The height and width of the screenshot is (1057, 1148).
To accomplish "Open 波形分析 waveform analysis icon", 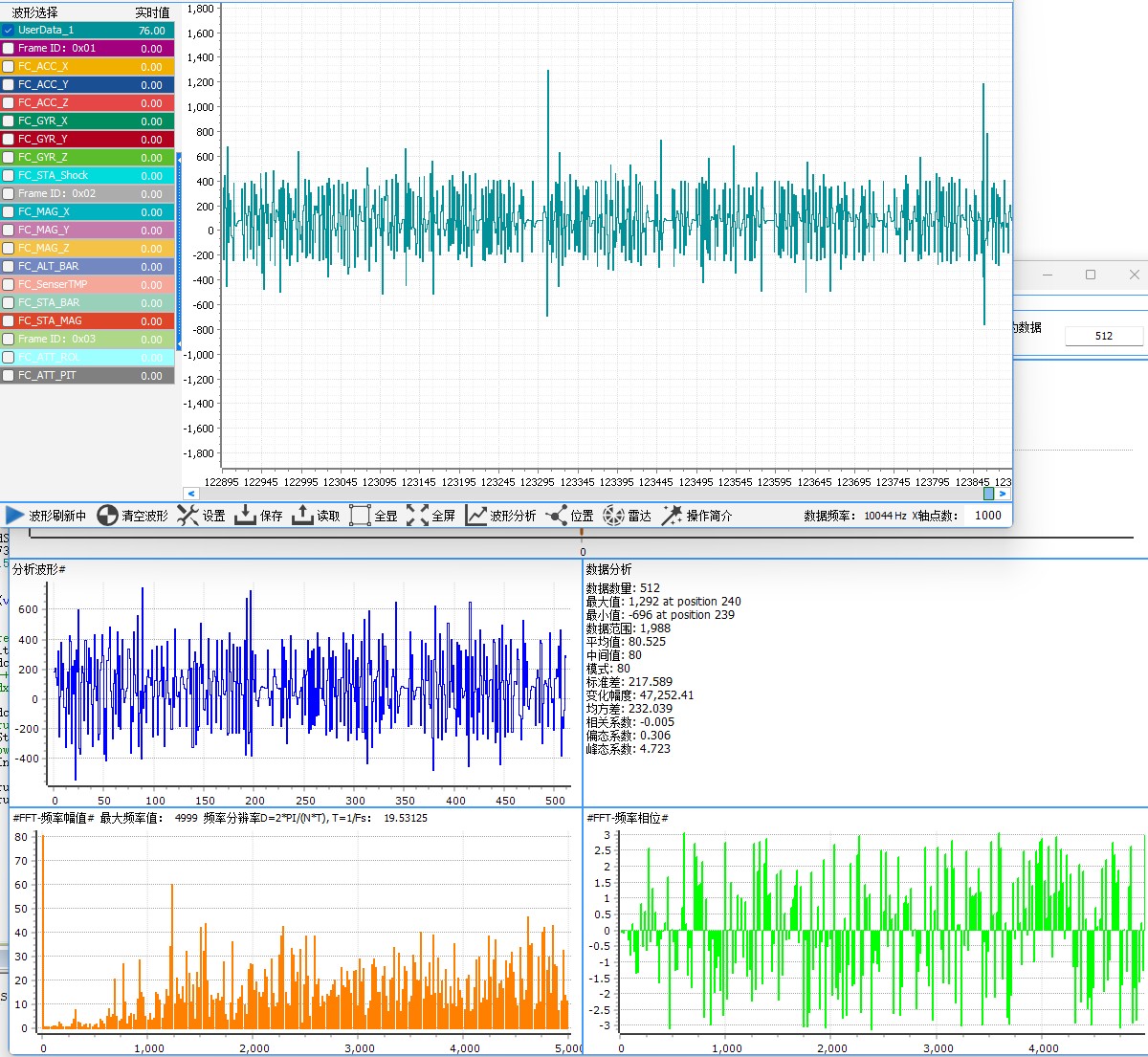I will [475, 516].
